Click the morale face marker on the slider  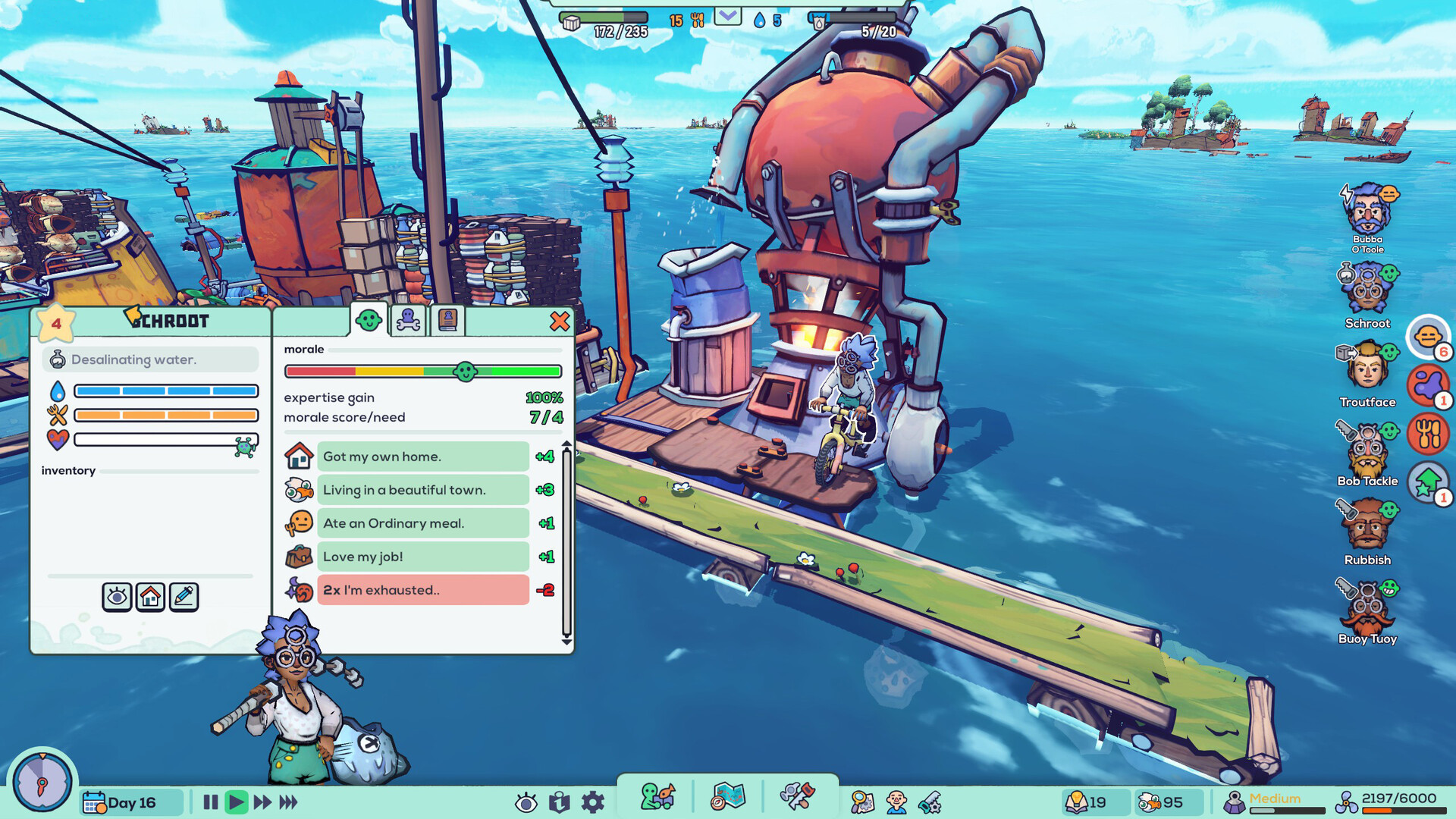click(465, 372)
